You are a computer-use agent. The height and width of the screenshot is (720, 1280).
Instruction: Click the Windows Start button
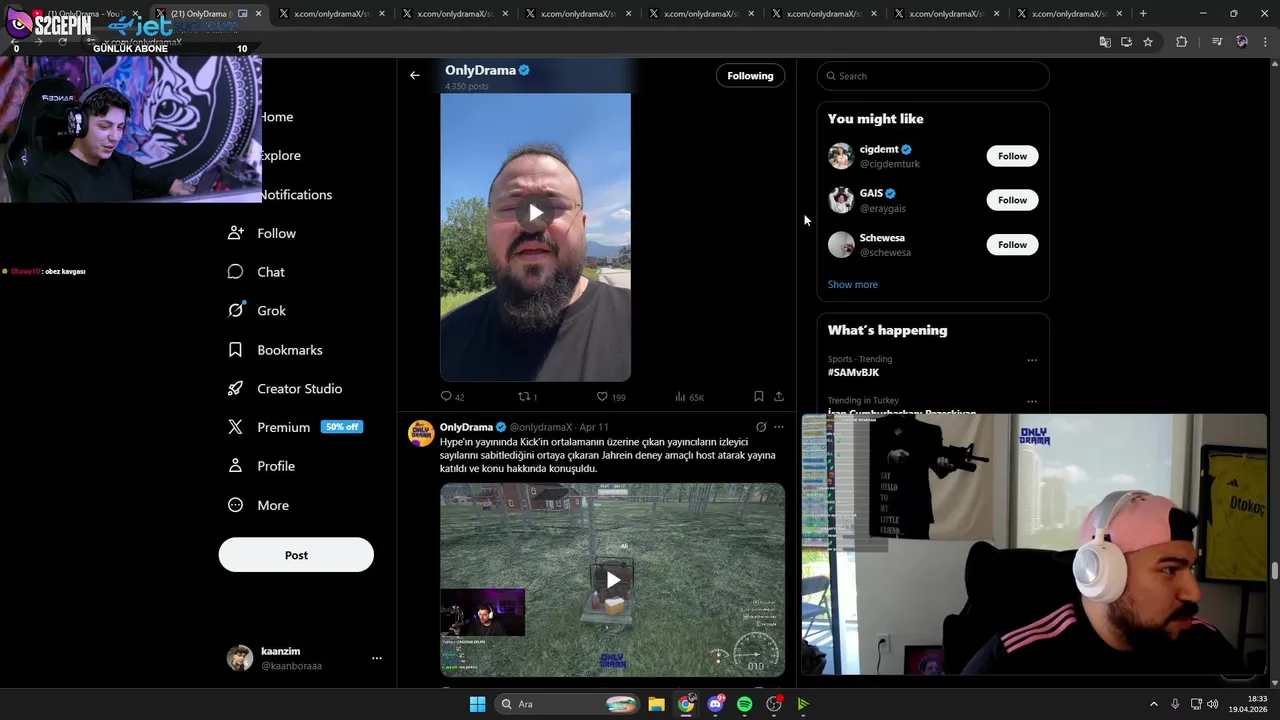pyautogui.click(x=477, y=704)
